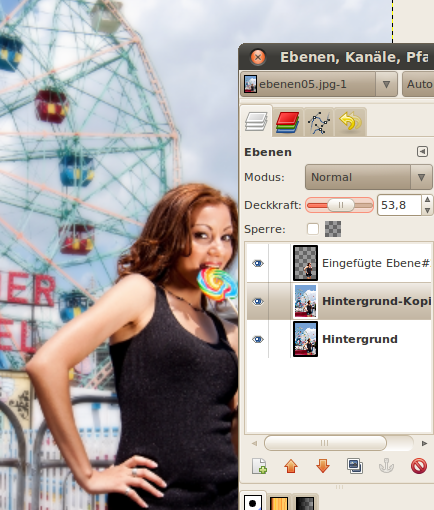Raise the selected layer
This screenshot has height=510, width=434.
pyautogui.click(x=291, y=466)
